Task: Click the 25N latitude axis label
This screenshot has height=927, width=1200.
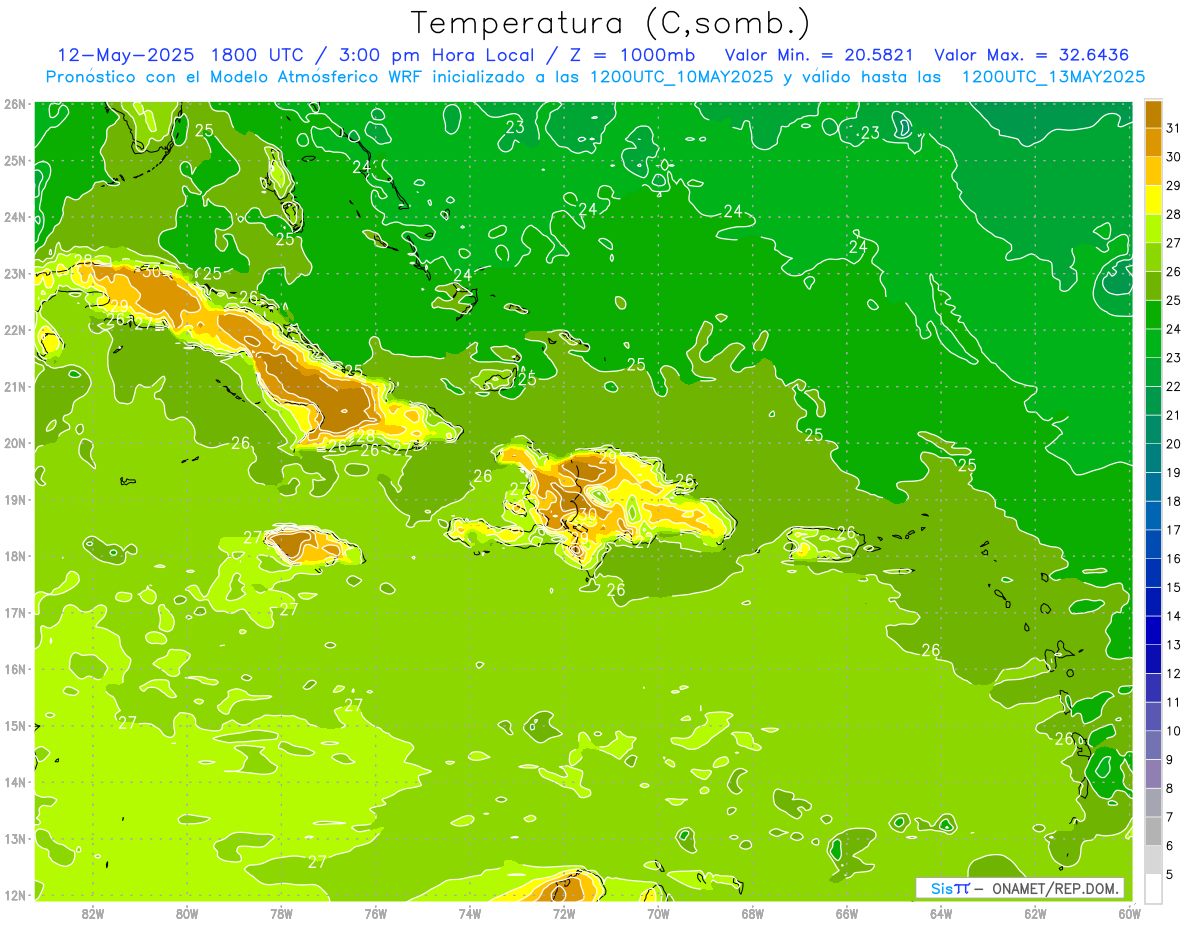Action: coord(14,161)
